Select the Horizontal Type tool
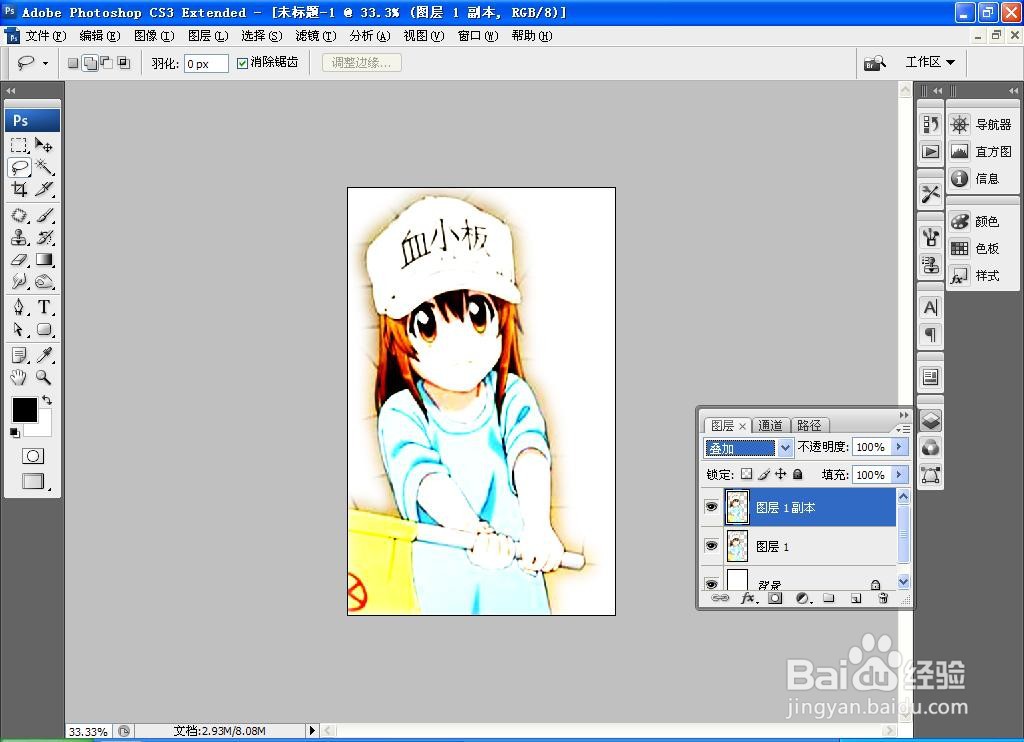Image resolution: width=1024 pixels, height=742 pixels. point(44,307)
